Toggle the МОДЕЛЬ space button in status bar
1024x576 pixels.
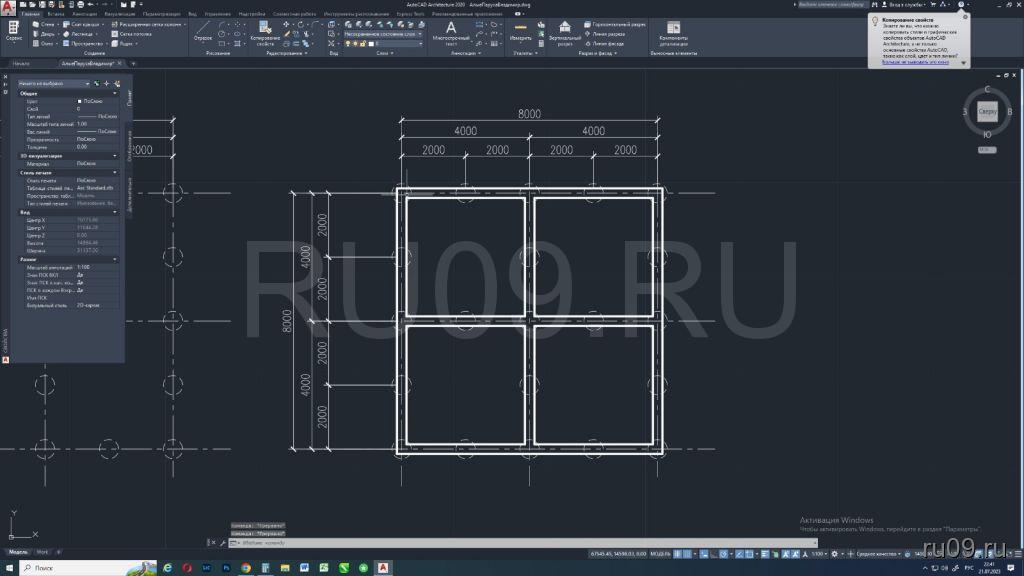pos(661,553)
